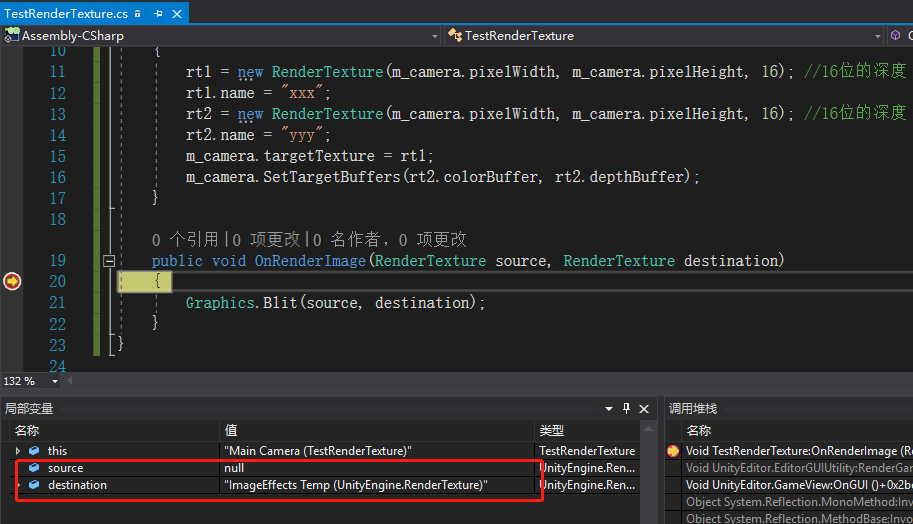
Task: Click the current frame arrow icon in call stack
Action: (x=673, y=451)
